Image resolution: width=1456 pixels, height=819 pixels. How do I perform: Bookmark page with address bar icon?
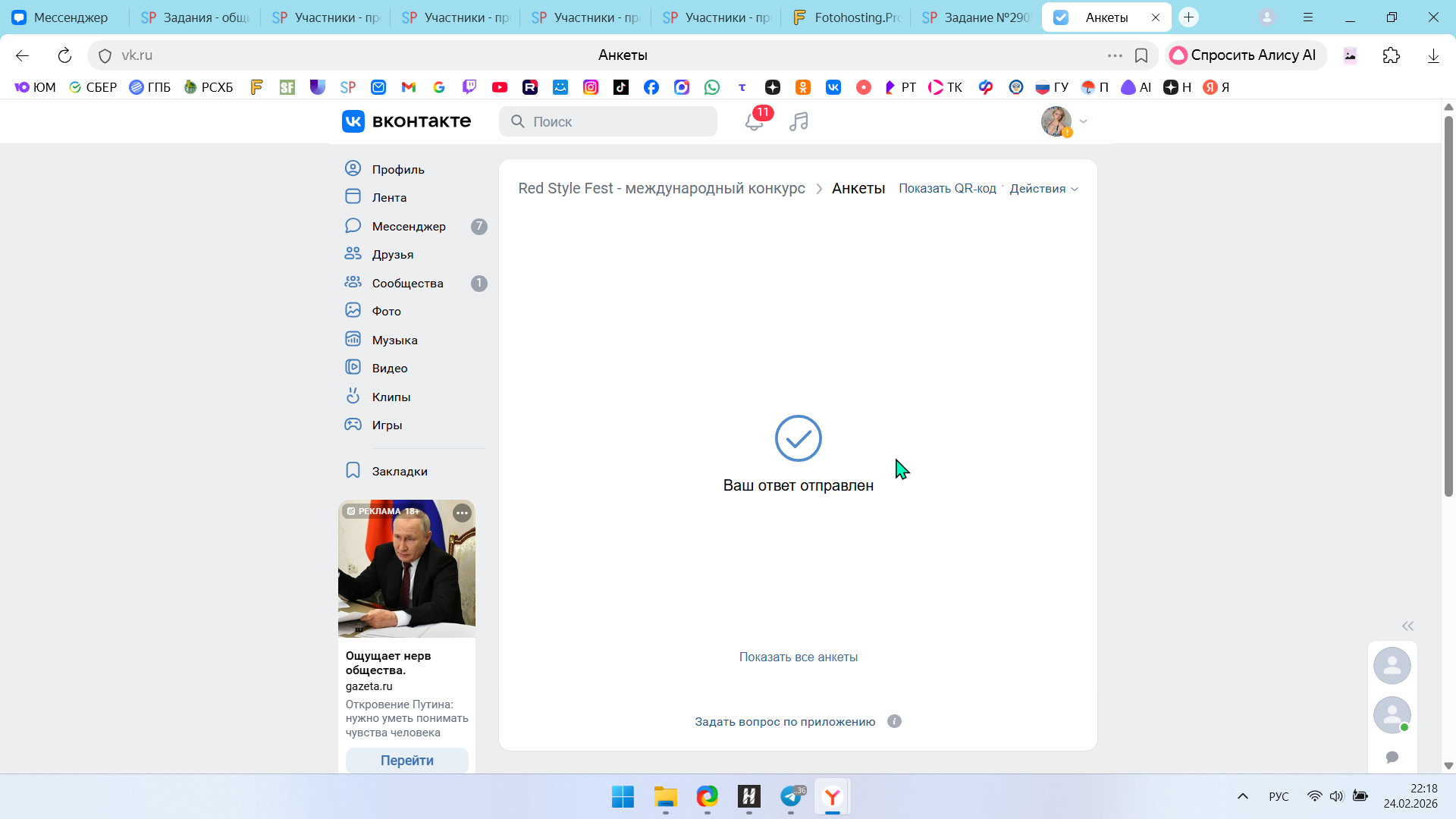click(1141, 55)
